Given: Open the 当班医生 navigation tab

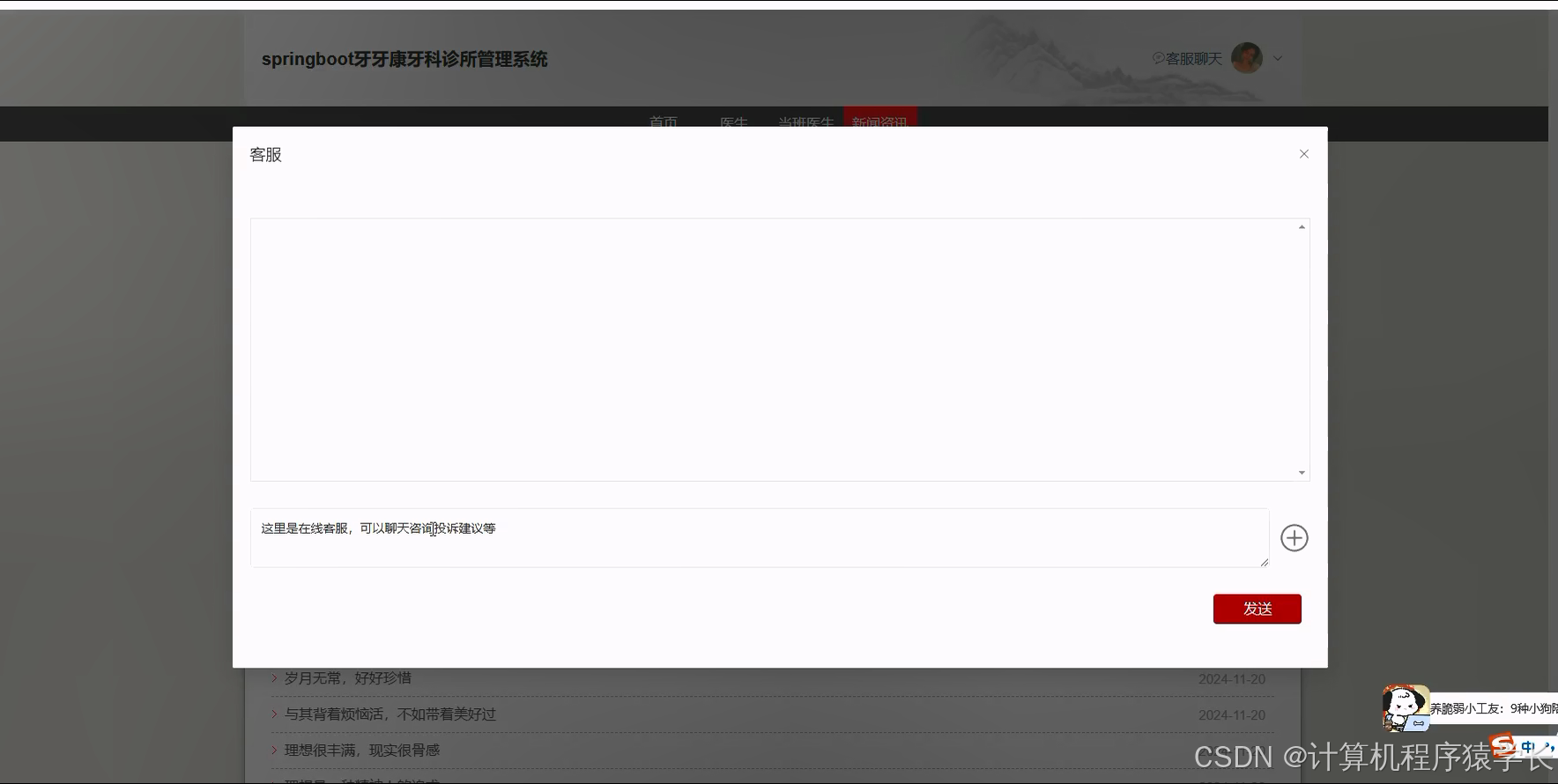Looking at the screenshot, I should 805,122.
